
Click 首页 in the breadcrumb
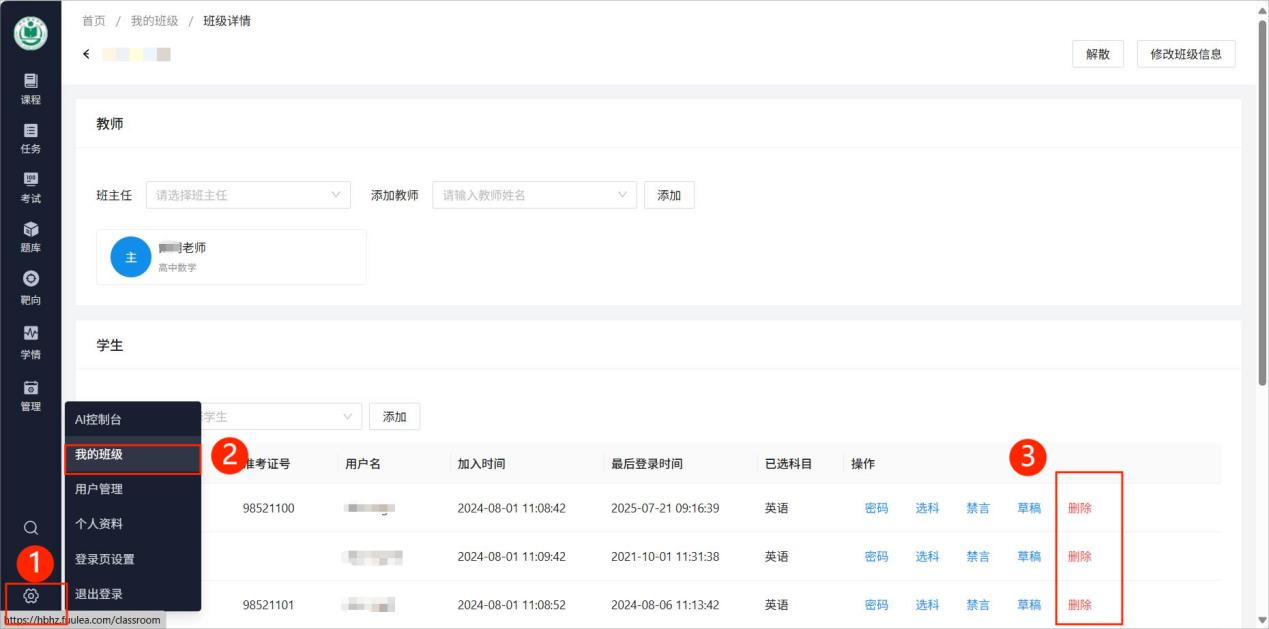94,21
